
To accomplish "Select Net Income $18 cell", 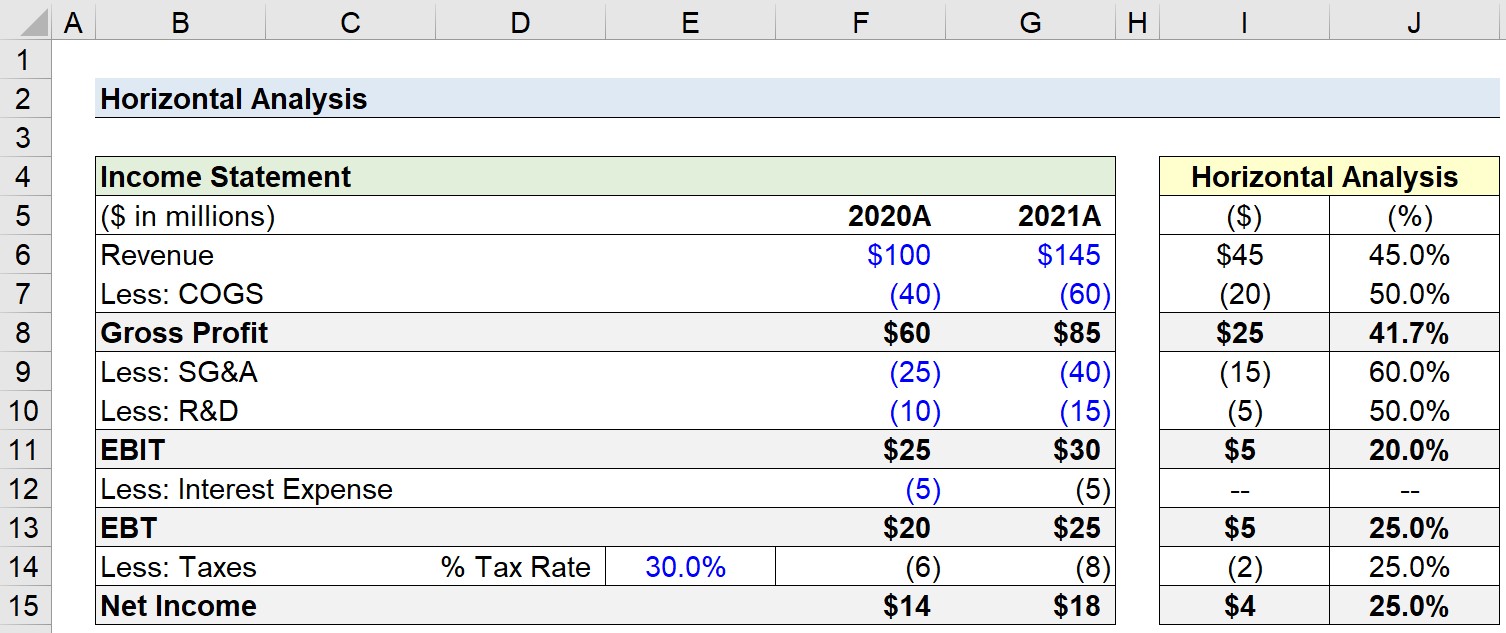I will 1030,606.
